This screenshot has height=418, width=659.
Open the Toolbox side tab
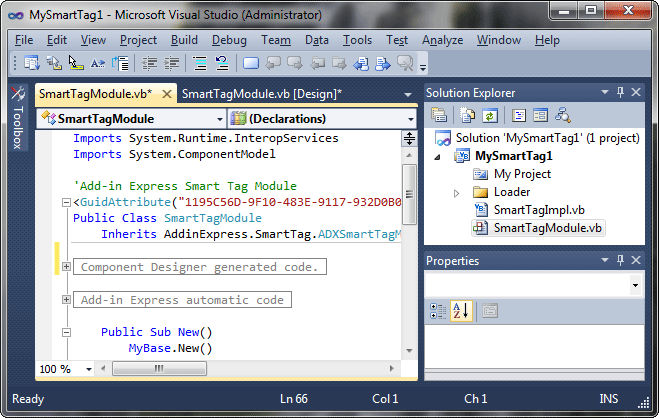click(x=18, y=118)
